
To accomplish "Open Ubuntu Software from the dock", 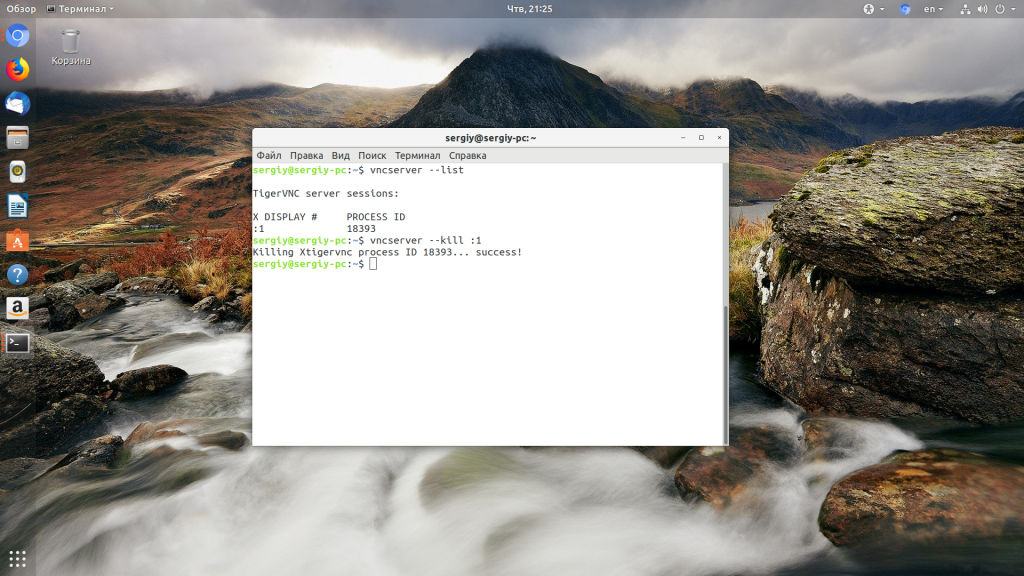I will (x=17, y=241).
